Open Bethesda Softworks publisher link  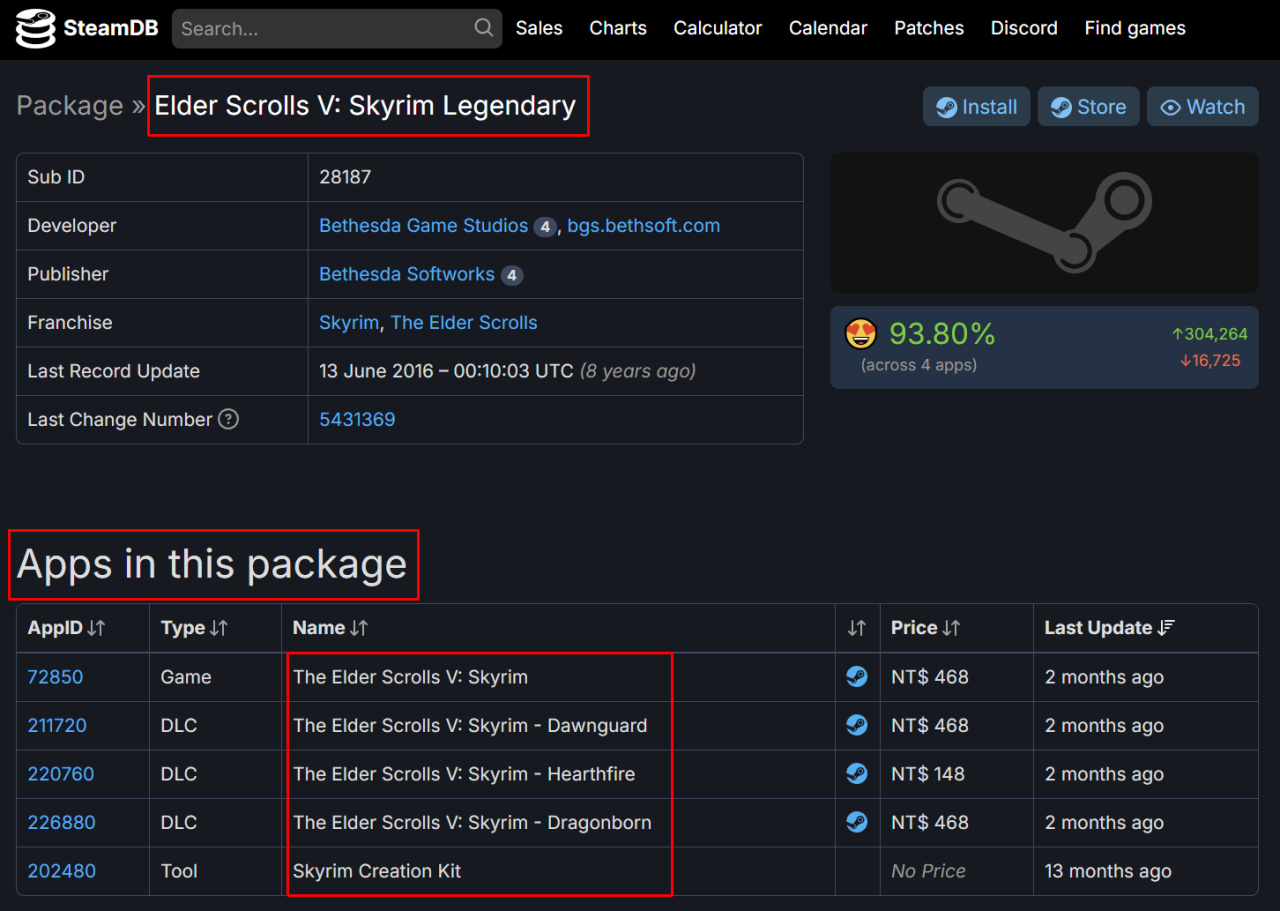pos(407,274)
